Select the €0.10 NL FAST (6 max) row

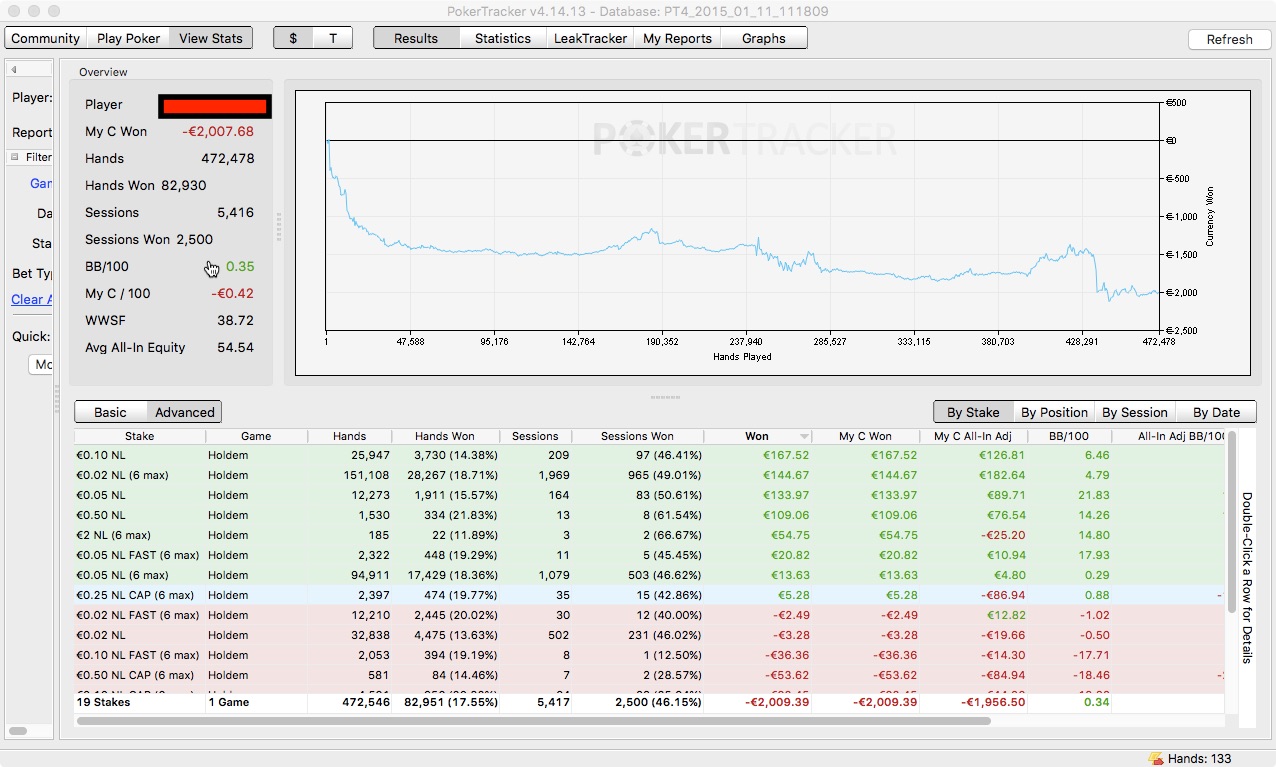click(x=650, y=655)
